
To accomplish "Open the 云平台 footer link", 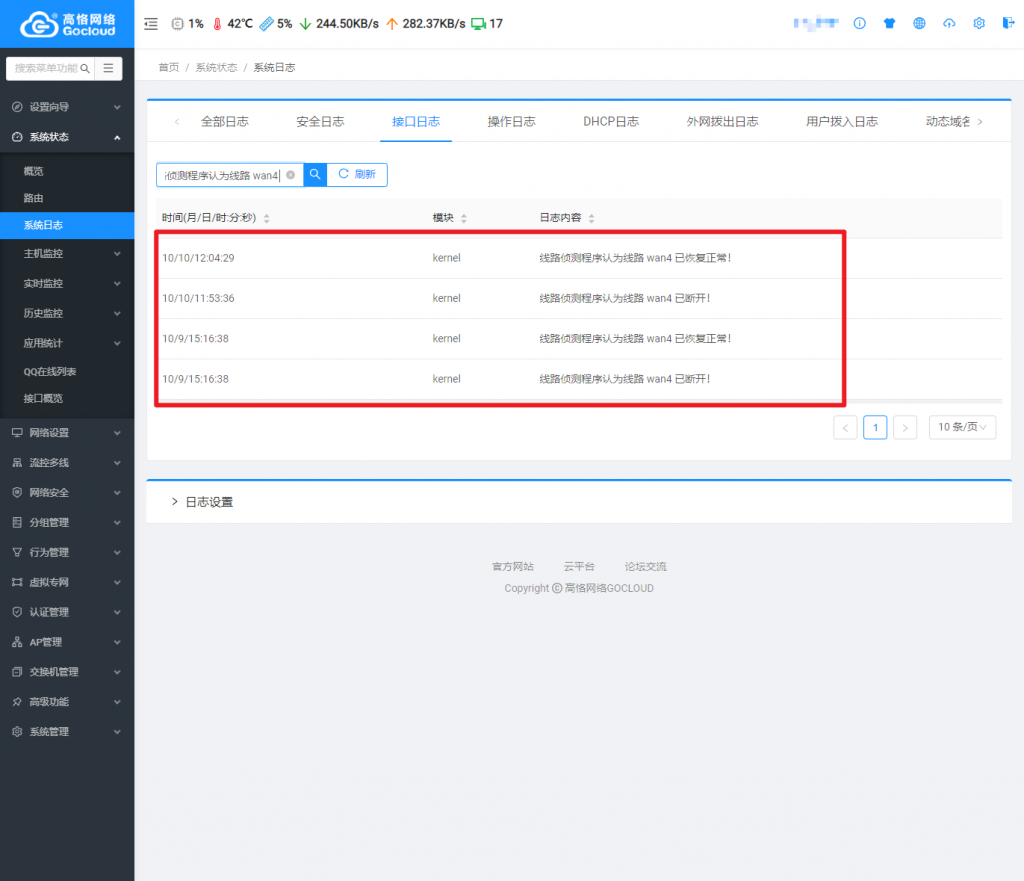I will (x=579, y=567).
